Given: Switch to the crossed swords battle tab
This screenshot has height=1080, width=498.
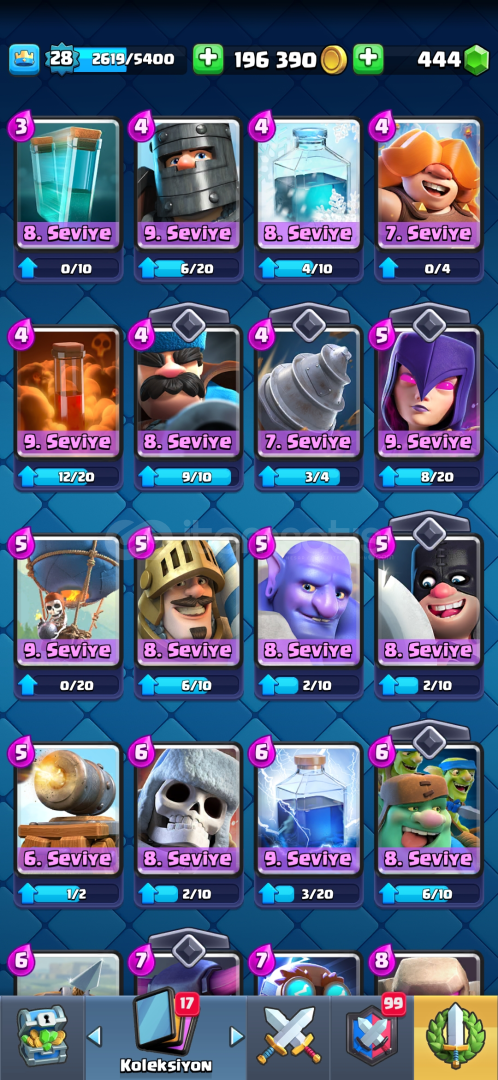Looking at the screenshot, I should (x=289, y=1037).
